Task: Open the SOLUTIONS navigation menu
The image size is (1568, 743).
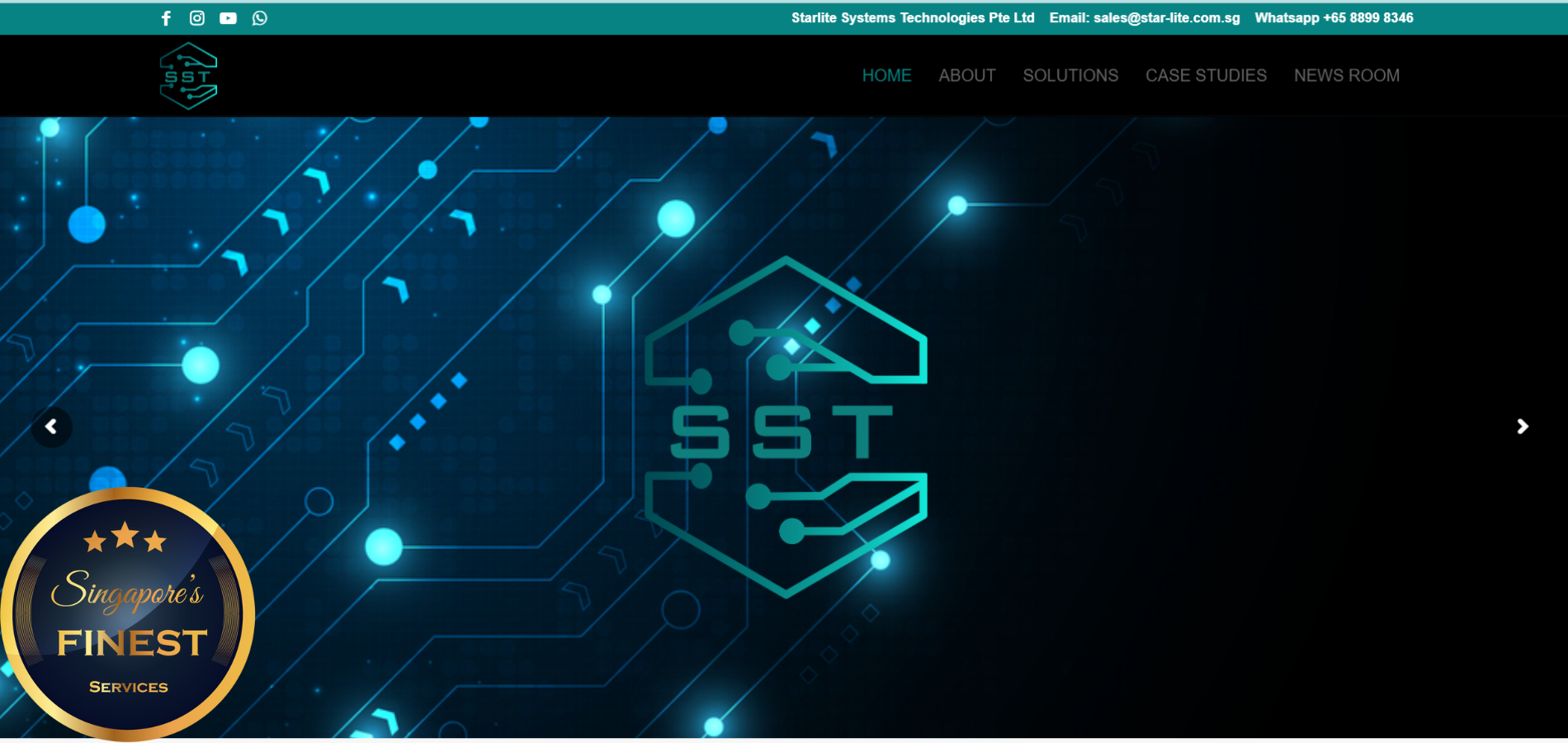Action: pos(1070,75)
